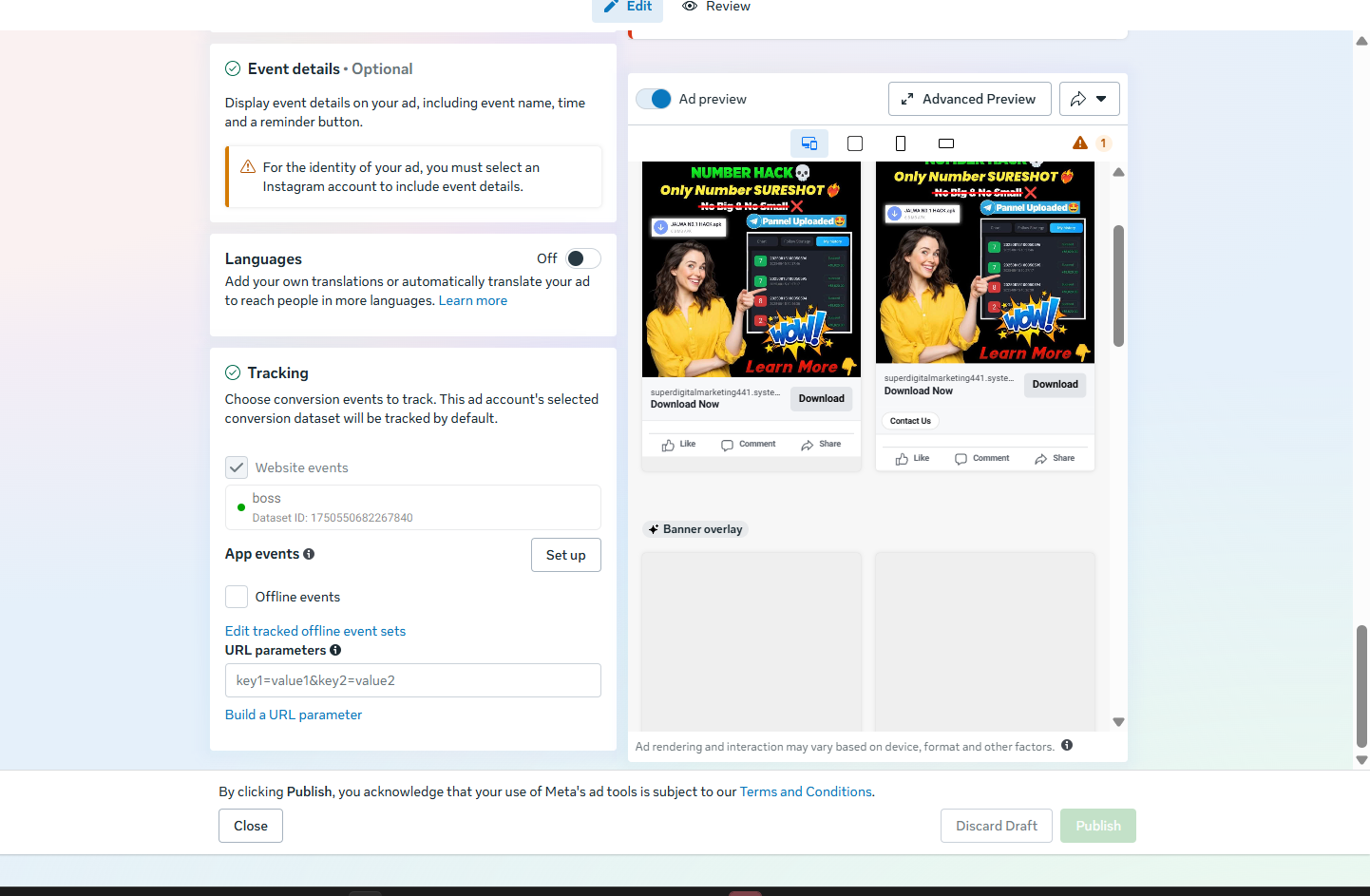Click the orange warning triangle icon
This screenshot has height=896, width=1370.
1080,143
